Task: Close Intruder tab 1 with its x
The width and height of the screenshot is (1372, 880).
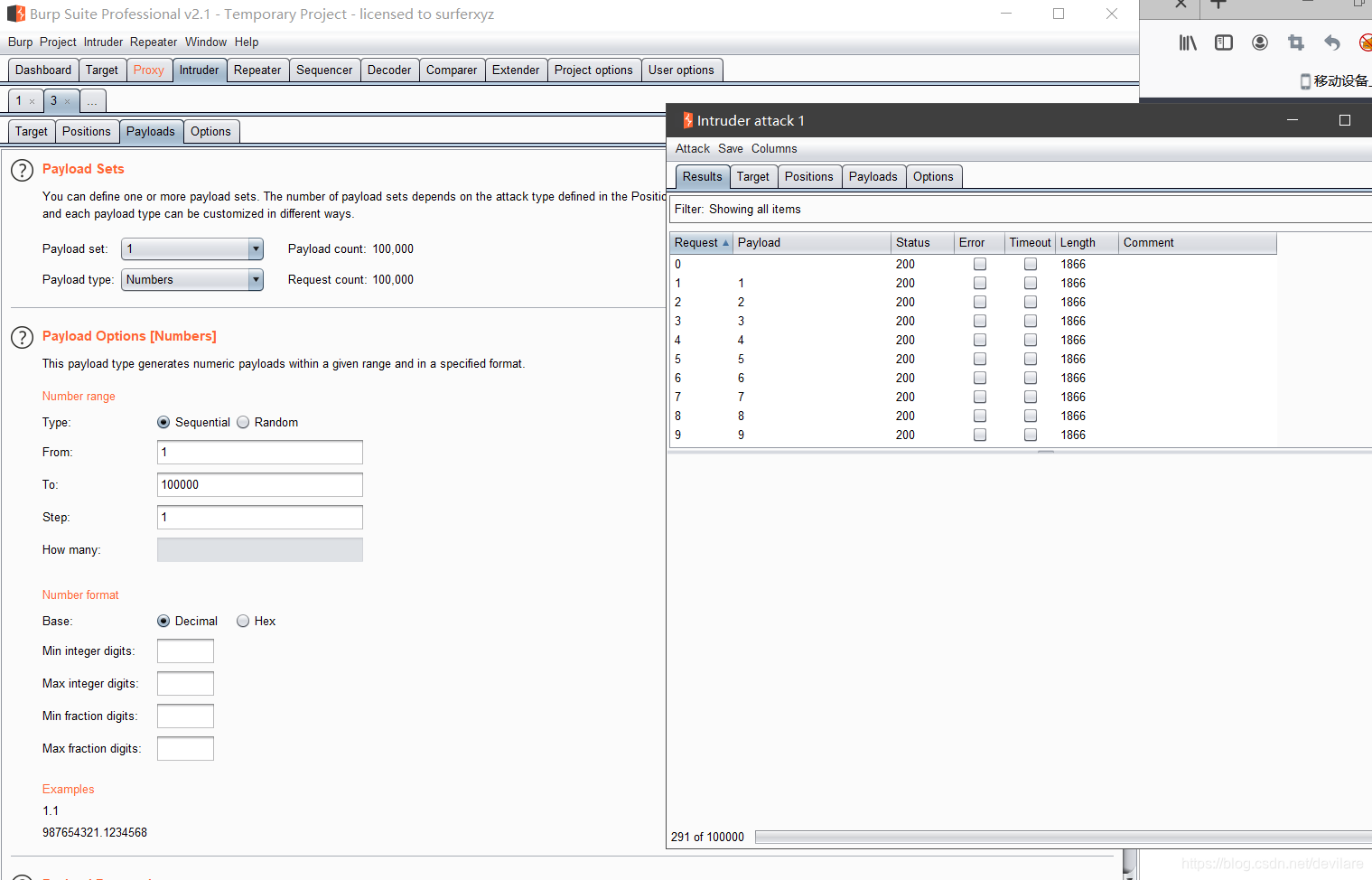Action: (33, 101)
